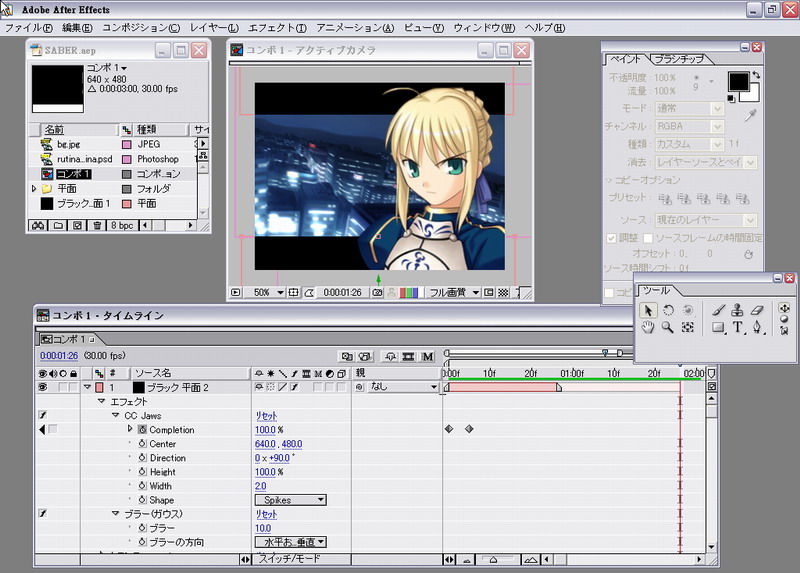
Task: Select the Rectangle Mask tool
Action: click(x=718, y=328)
